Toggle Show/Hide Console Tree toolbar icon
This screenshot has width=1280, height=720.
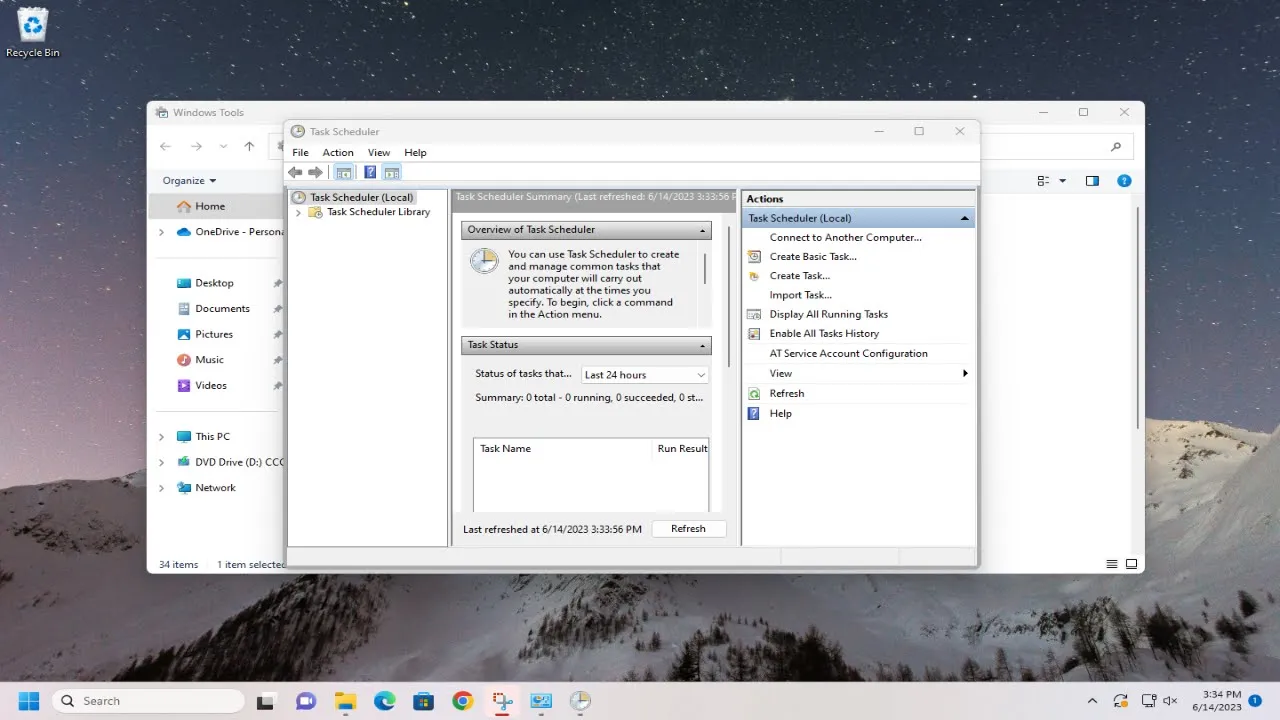click(x=344, y=173)
